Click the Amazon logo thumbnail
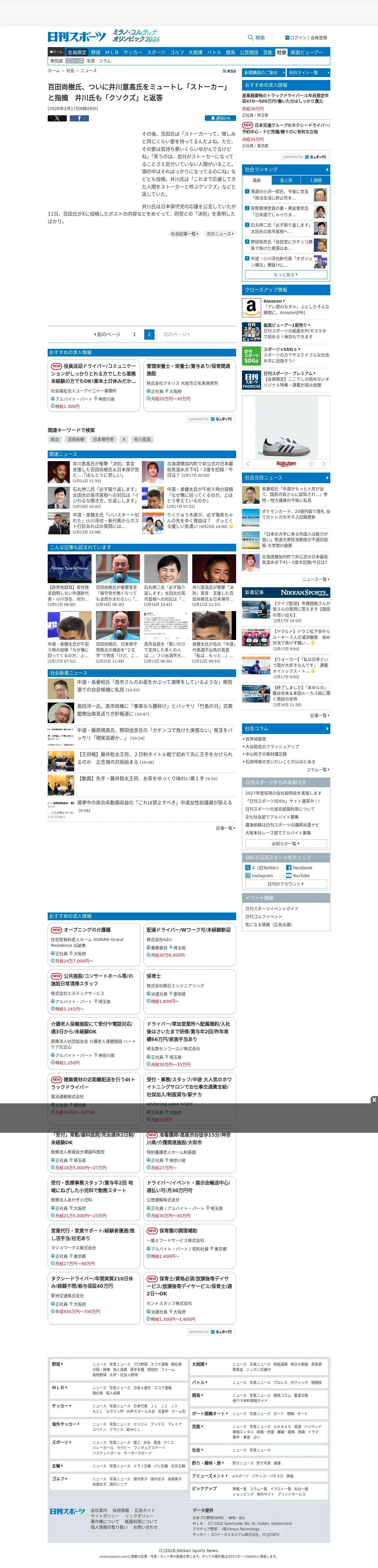The image size is (378, 1568). pos(251,307)
